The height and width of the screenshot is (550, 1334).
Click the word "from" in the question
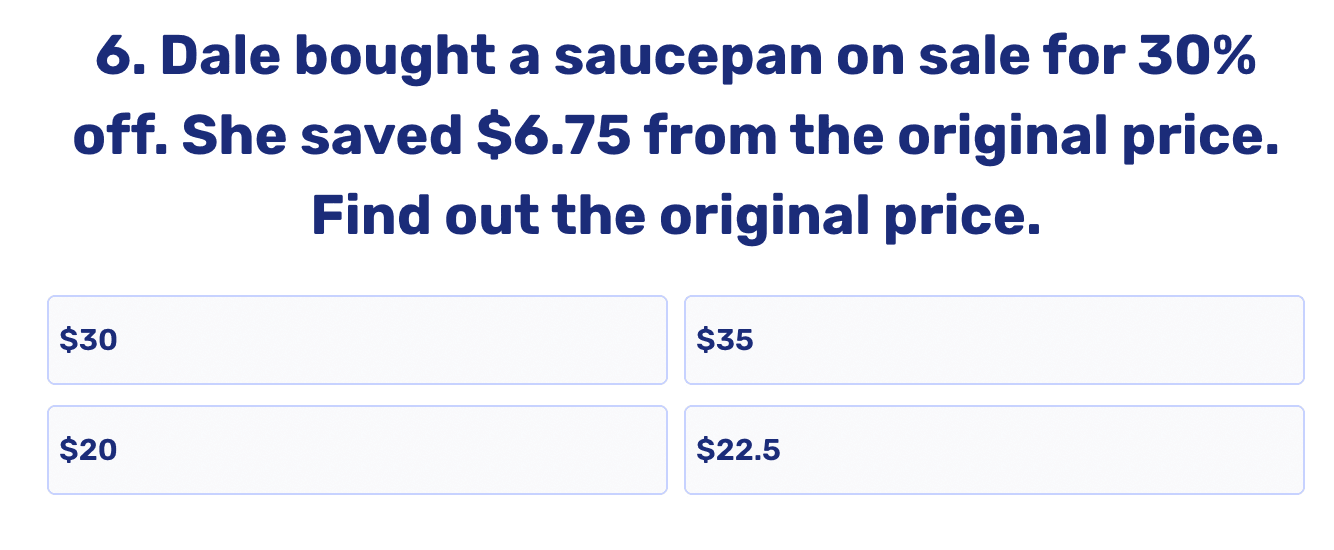pyautogui.click(x=710, y=137)
